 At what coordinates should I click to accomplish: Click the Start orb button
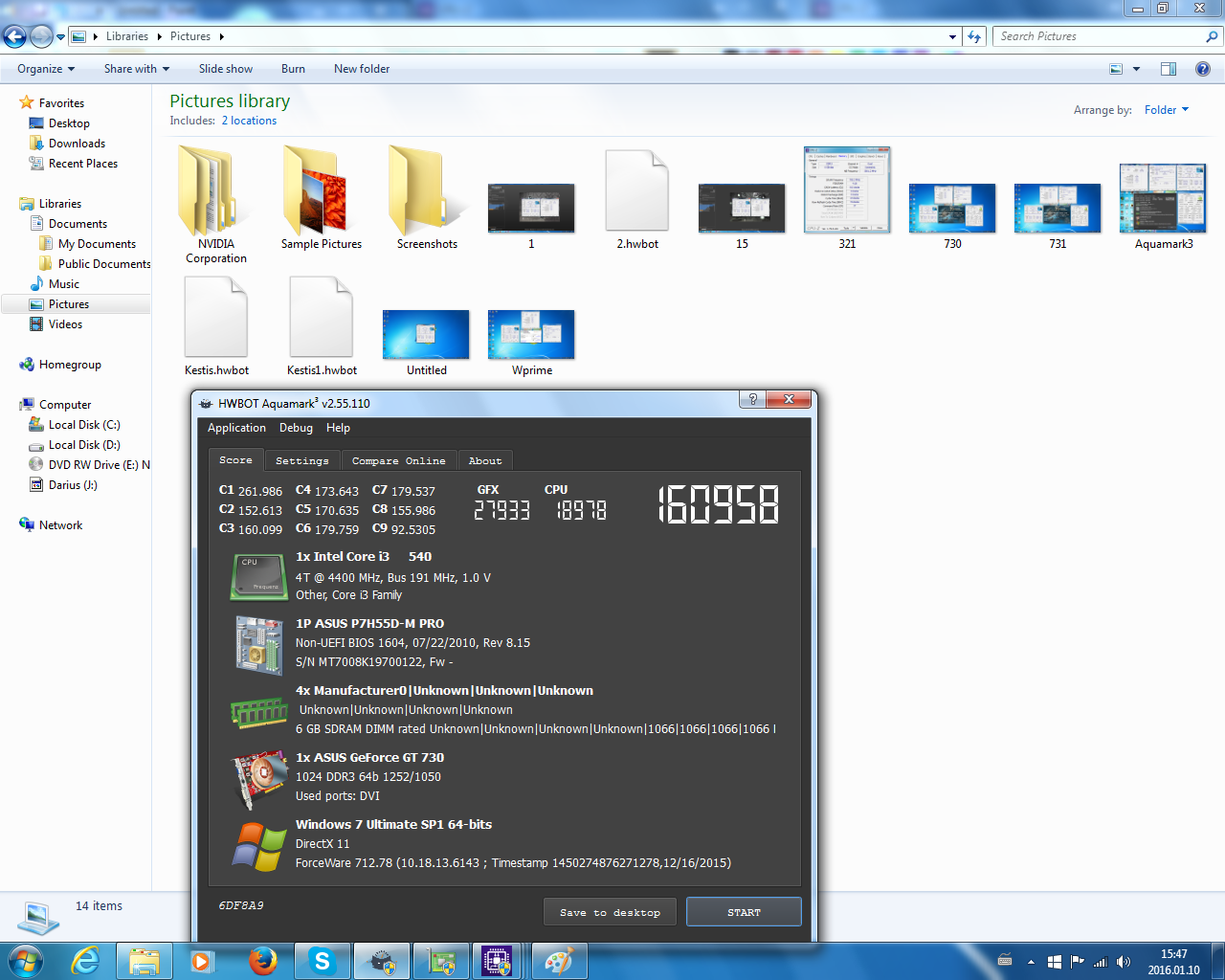tap(25, 961)
